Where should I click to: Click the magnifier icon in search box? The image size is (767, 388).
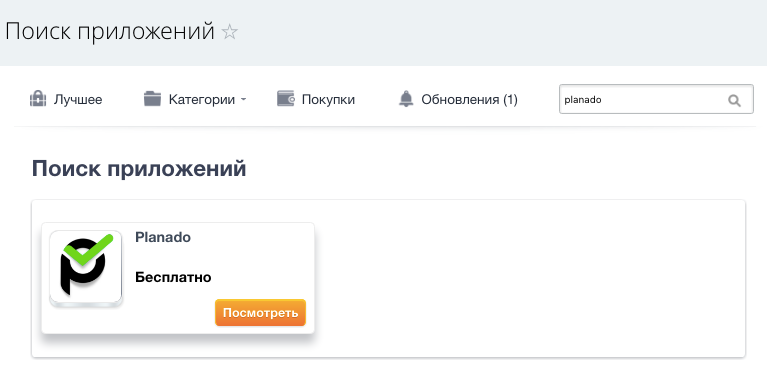click(x=734, y=100)
